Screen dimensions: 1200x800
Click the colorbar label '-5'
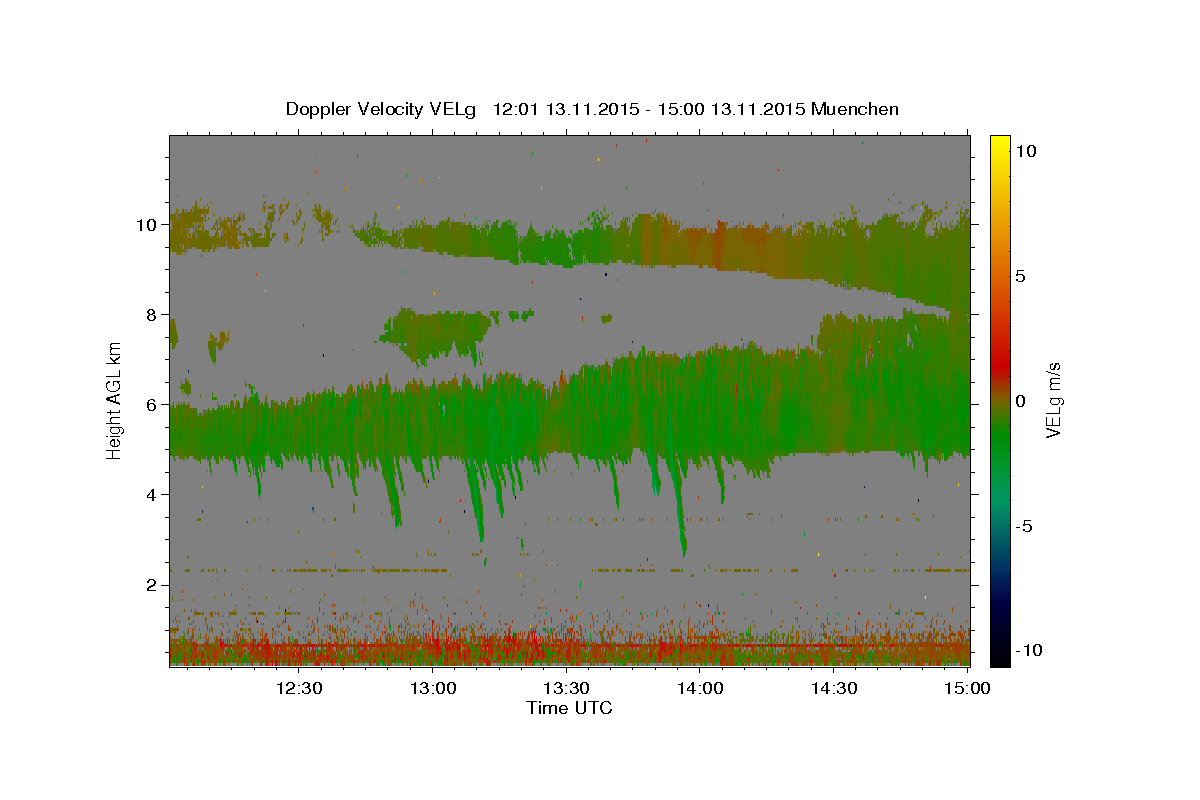(x=1025, y=526)
